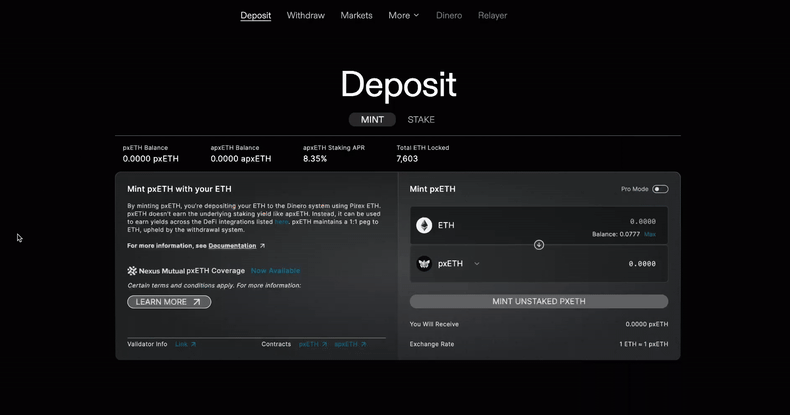Open the Dinero link in navigation
The width and height of the screenshot is (790, 415).
(x=449, y=16)
